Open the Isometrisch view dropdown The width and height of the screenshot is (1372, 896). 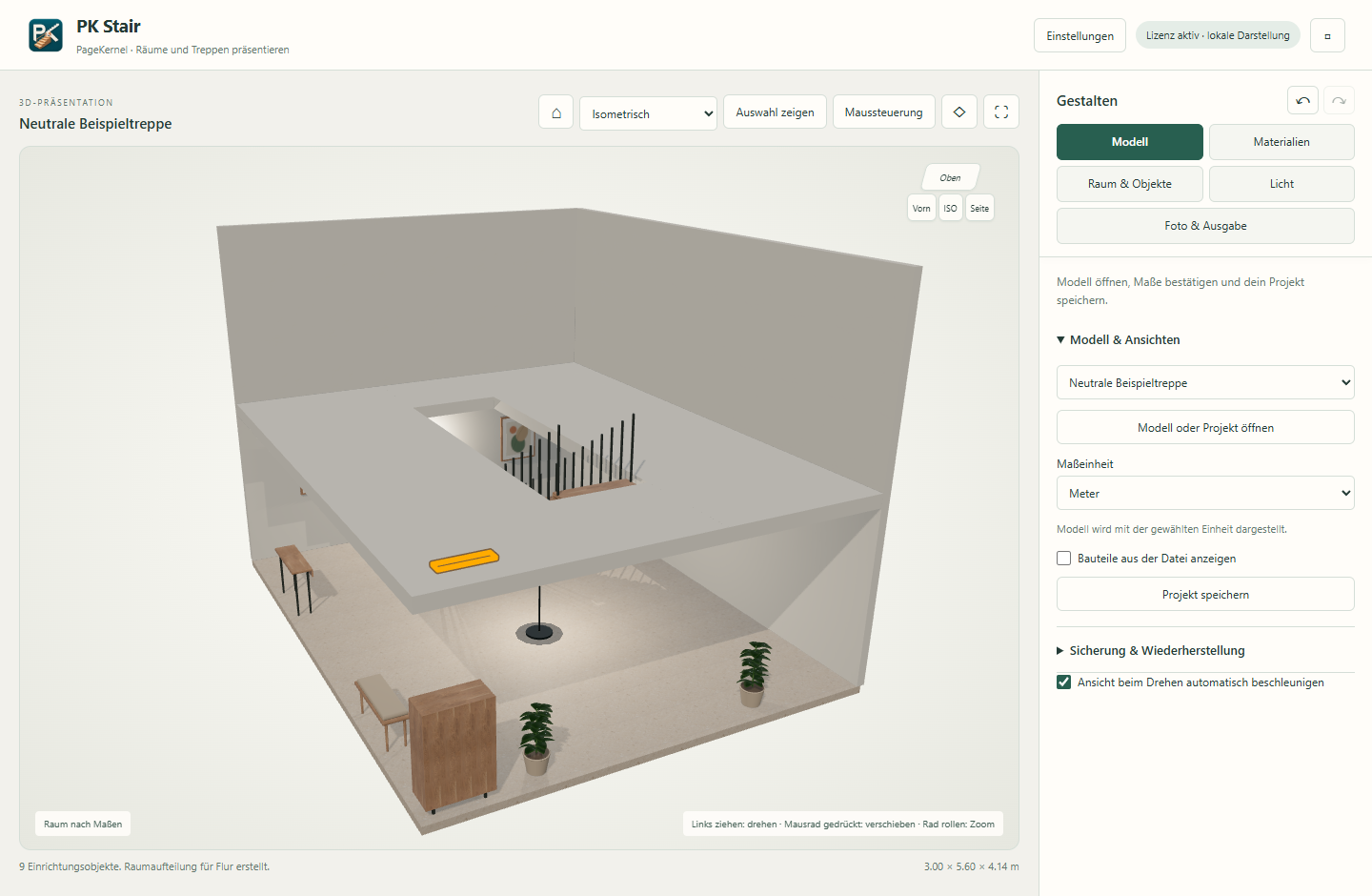click(x=648, y=113)
